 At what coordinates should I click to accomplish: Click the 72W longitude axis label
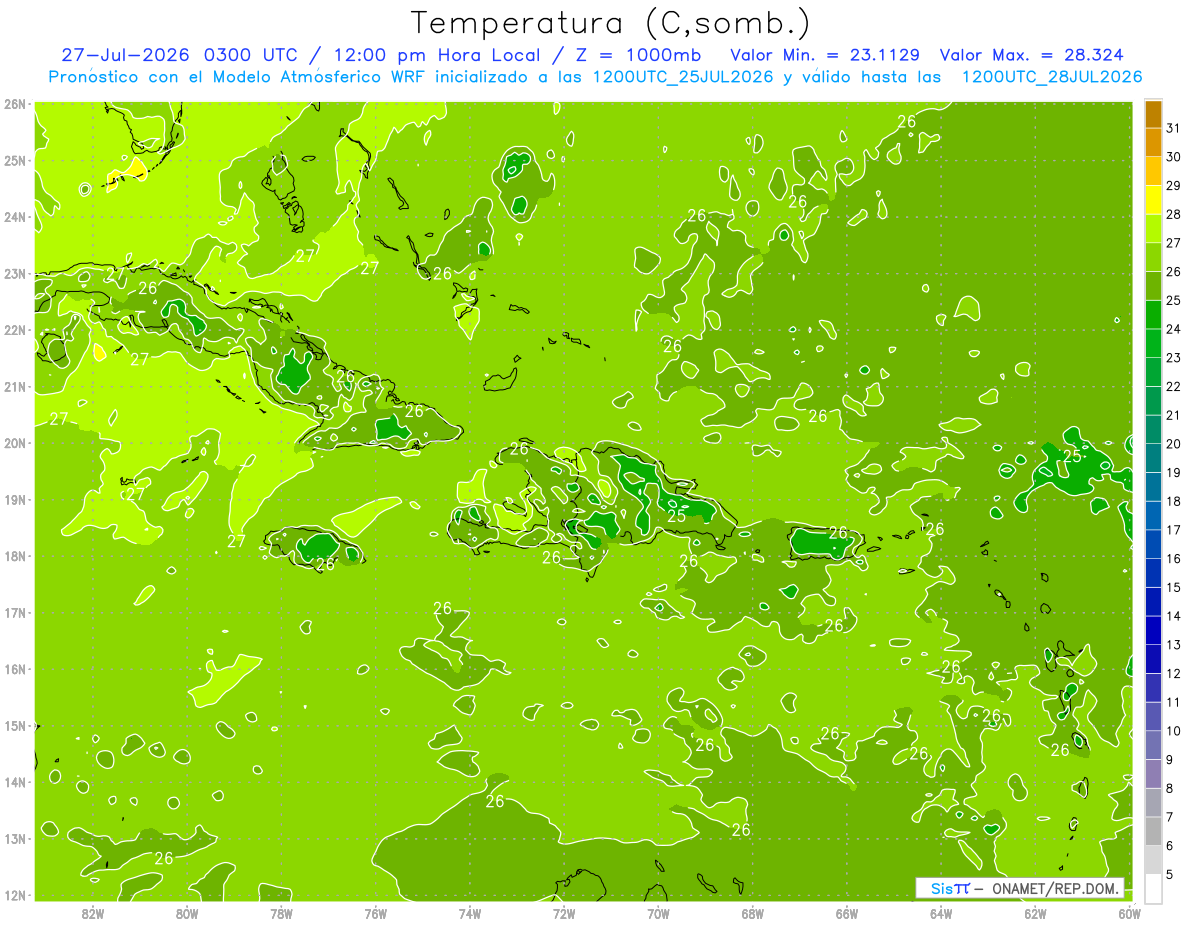[x=564, y=913]
